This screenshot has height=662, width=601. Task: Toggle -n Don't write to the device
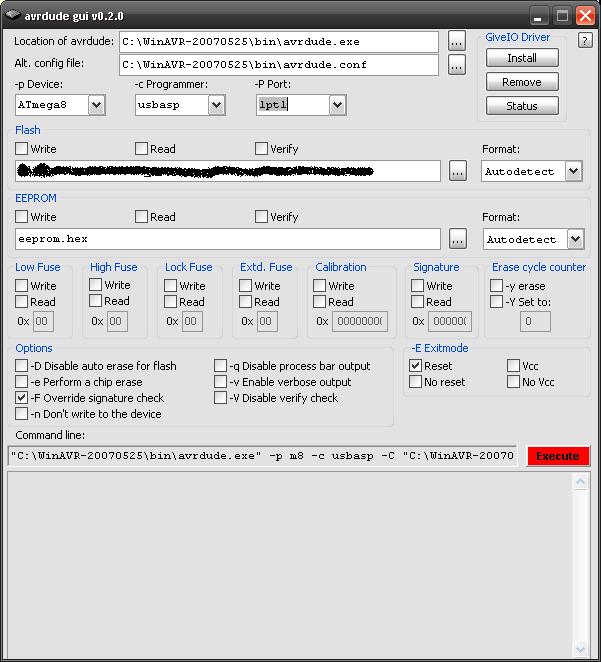point(22,414)
